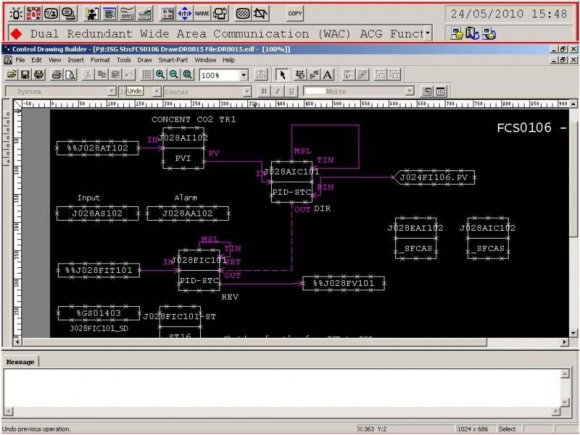Viewport: 580px width, 435px height.
Task: Select the J028AIC101 PID-STC block
Action: [292, 182]
